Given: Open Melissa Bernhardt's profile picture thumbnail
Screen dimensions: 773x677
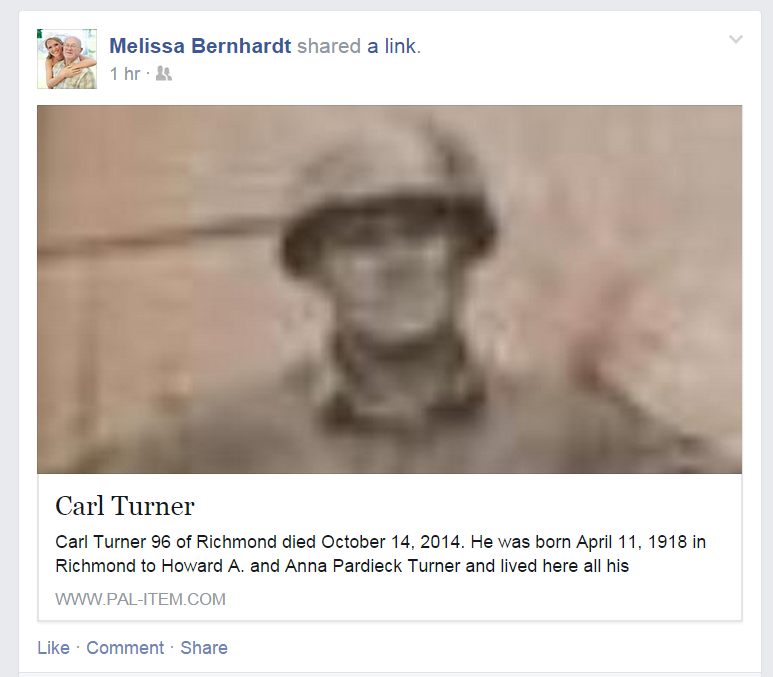Looking at the screenshot, I should pyautogui.click(x=67, y=59).
